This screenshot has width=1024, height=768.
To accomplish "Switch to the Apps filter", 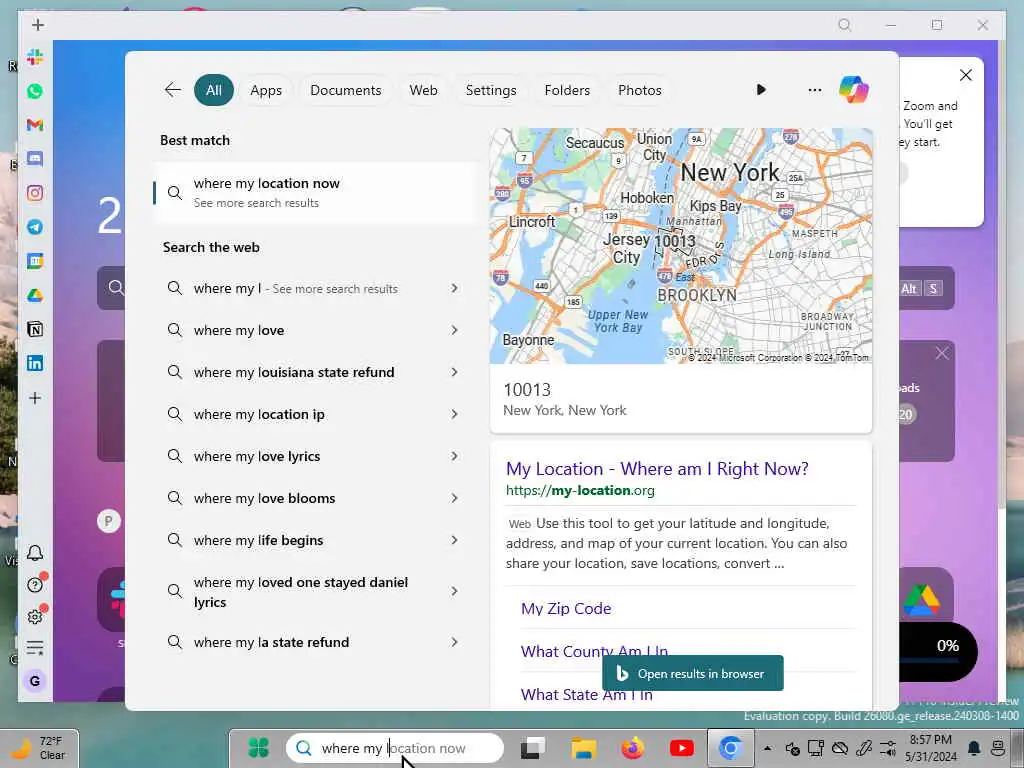I will click(x=266, y=90).
